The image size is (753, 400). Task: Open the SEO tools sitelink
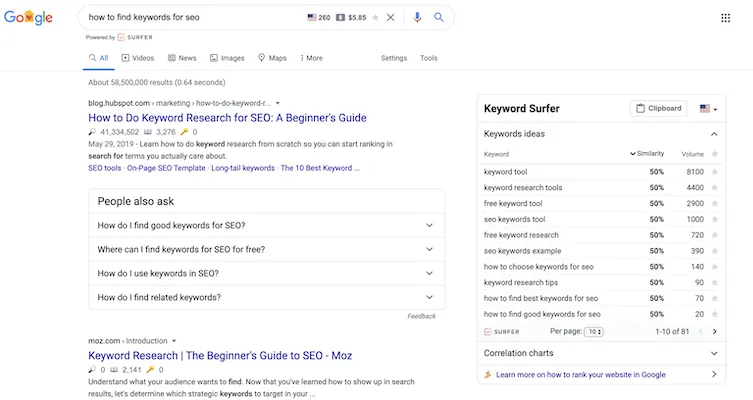point(105,168)
